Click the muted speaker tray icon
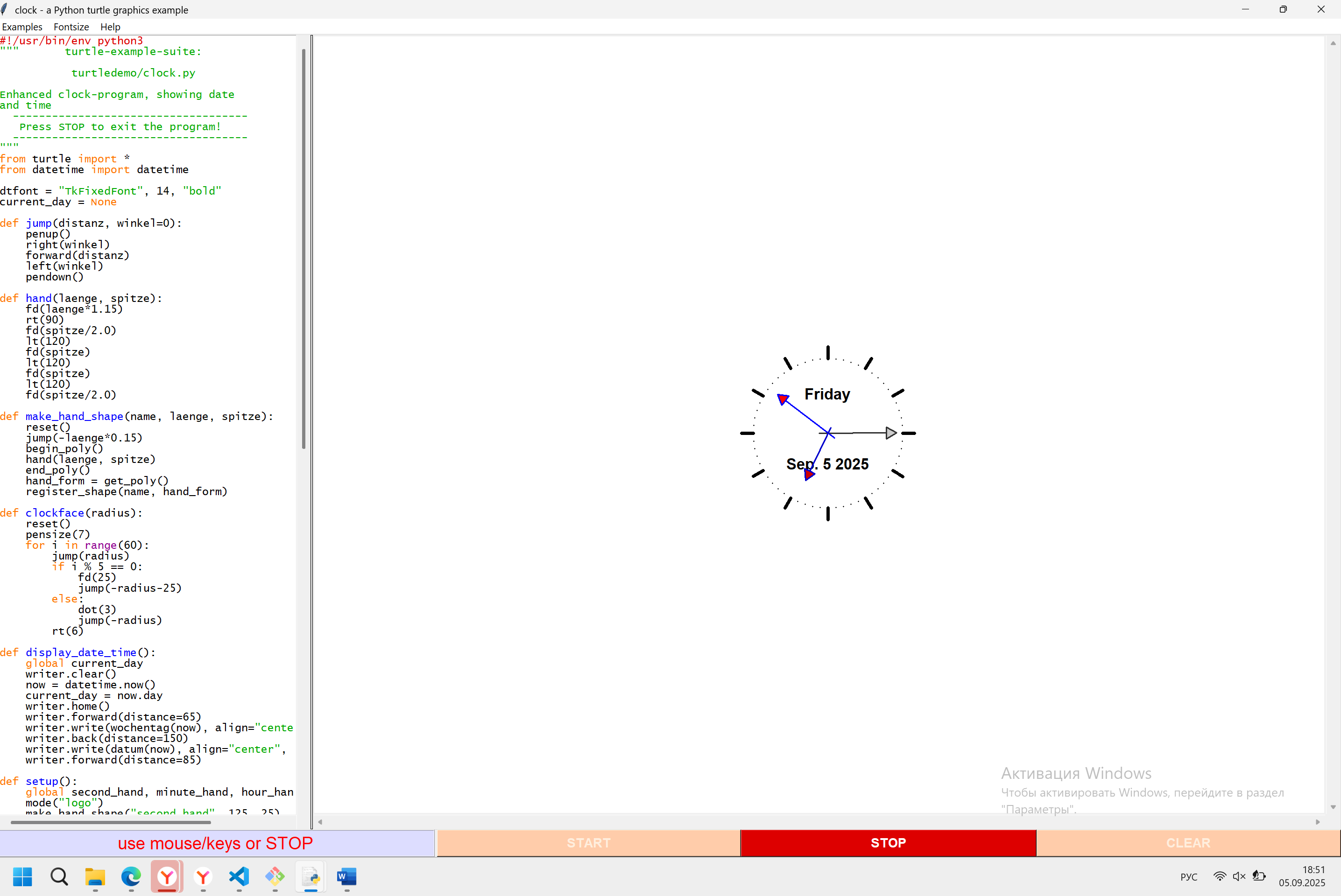Screen dimensions: 1341x896 click(1239, 876)
